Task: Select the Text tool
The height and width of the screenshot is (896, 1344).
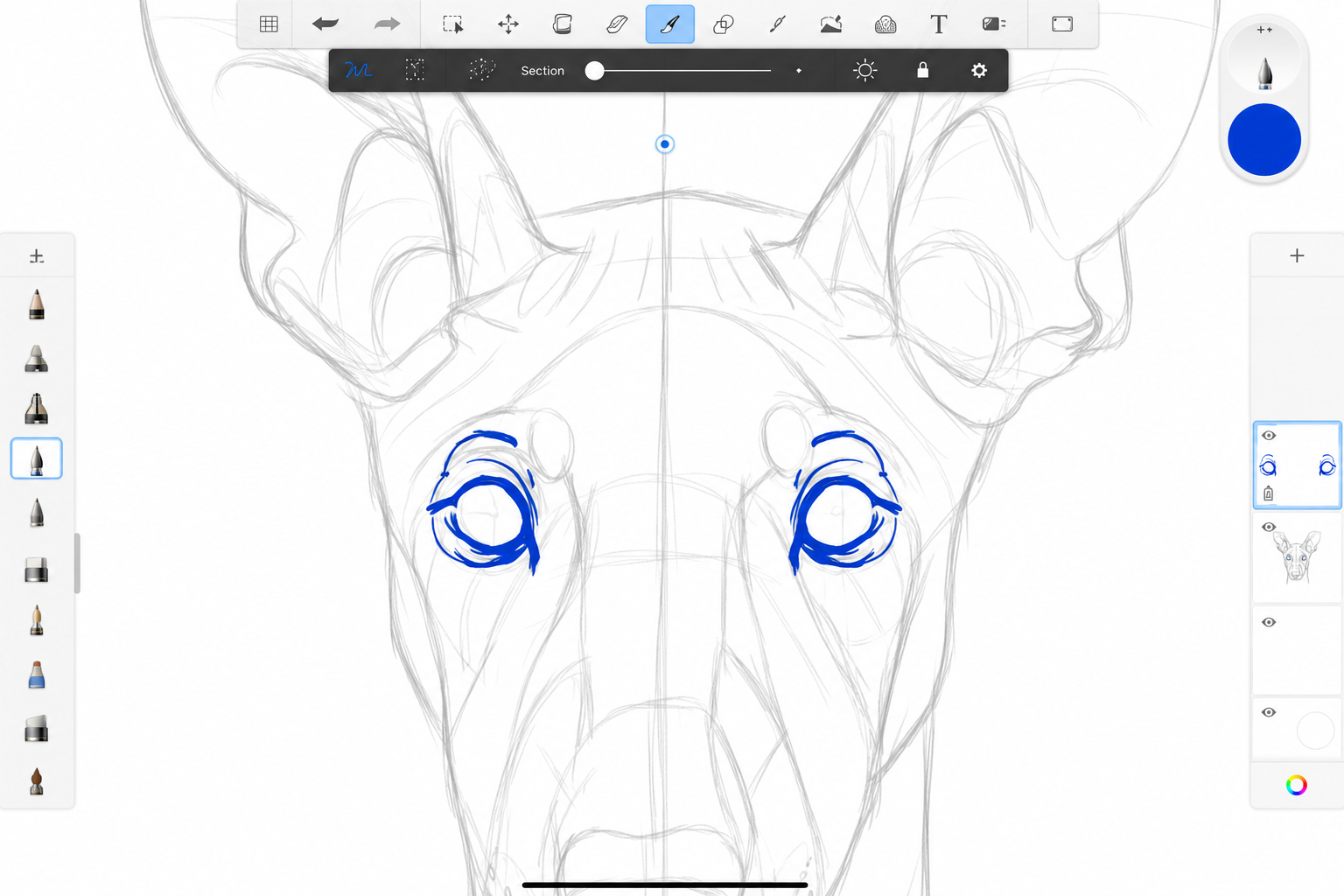Action: point(939,24)
